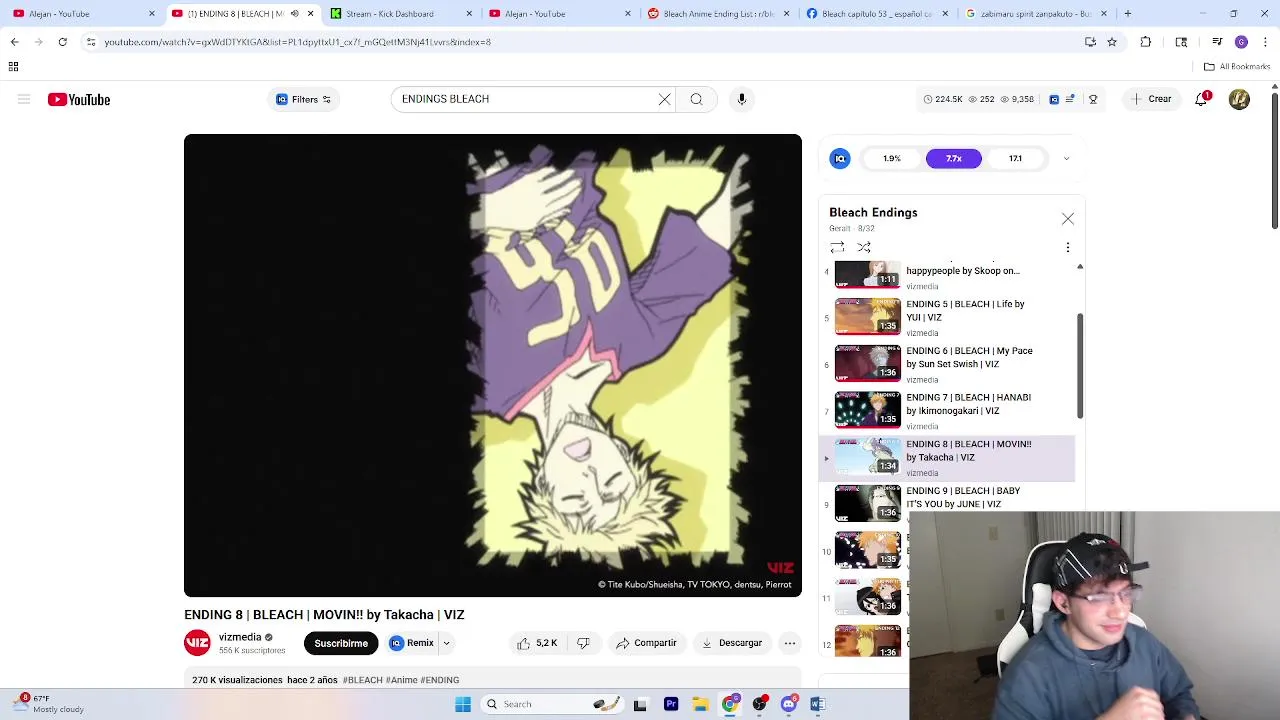This screenshot has width=1280, height=720.
Task: Select the 7.7x vidIQ pill
Action: pyautogui.click(x=954, y=158)
